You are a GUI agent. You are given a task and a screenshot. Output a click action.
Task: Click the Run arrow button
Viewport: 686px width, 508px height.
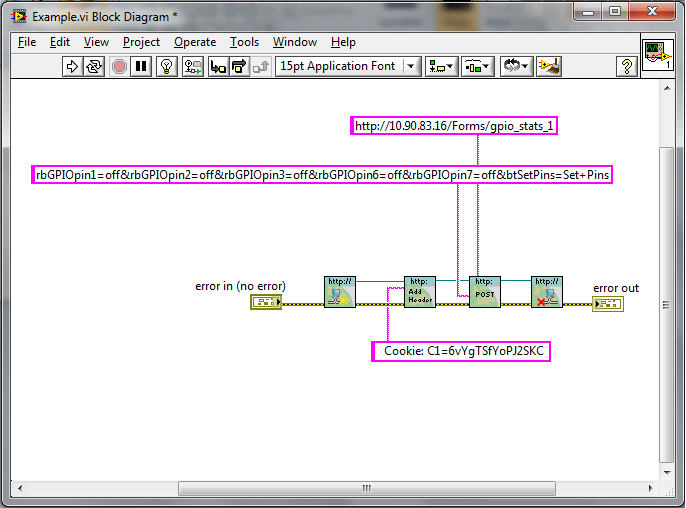tap(72, 67)
